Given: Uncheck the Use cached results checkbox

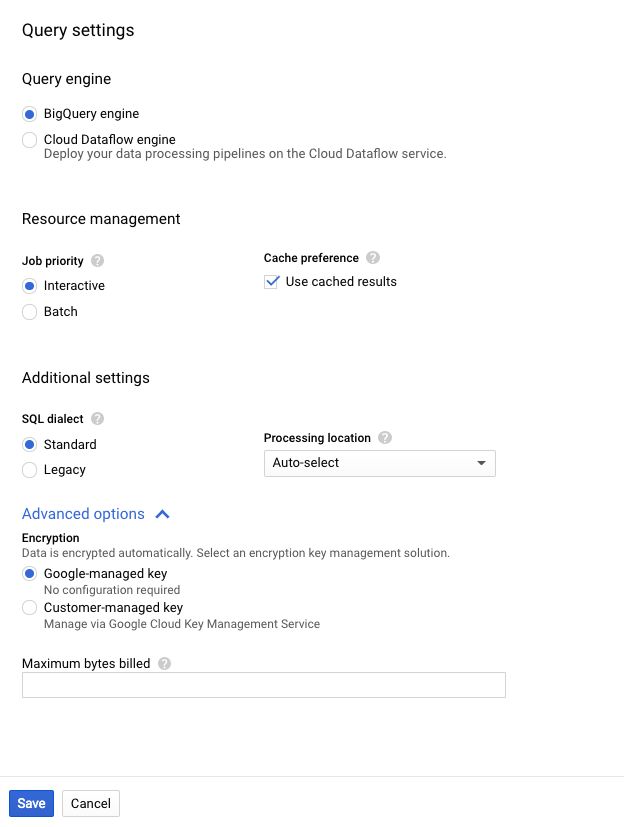Looking at the screenshot, I should click(x=271, y=282).
